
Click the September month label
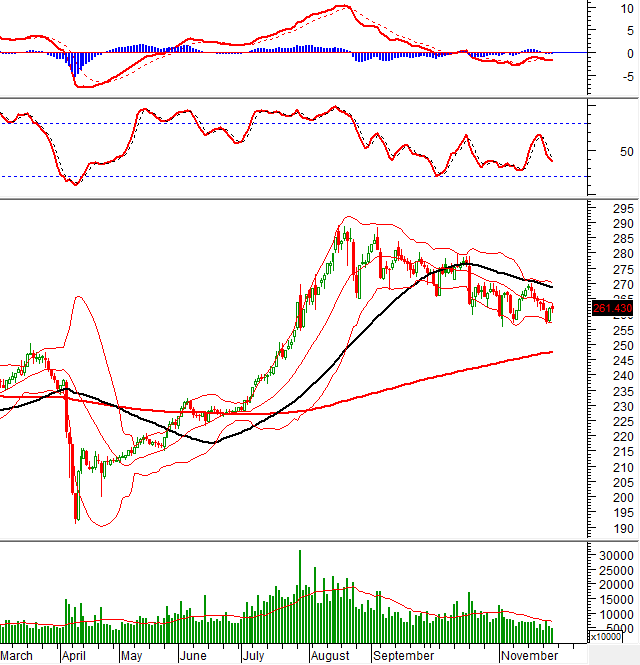coord(402,656)
